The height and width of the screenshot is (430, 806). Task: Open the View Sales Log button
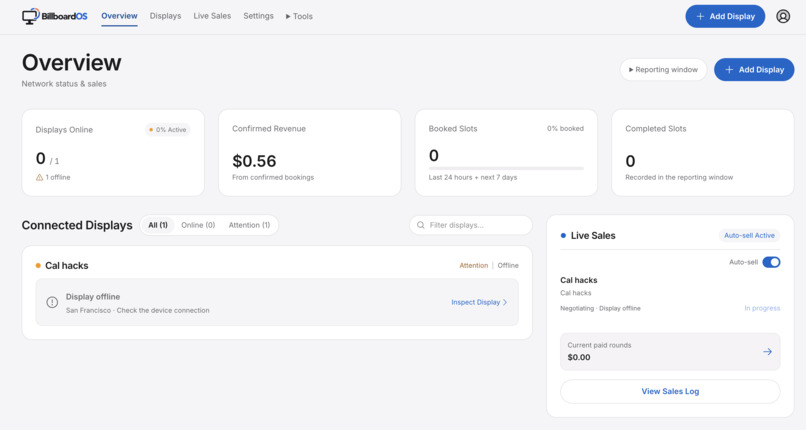tap(670, 391)
